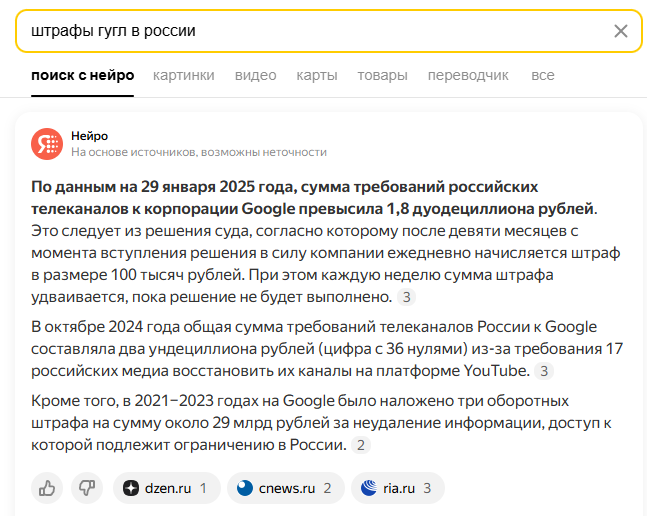Switch to the 'переводчик' tab
The width and height of the screenshot is (647, 516).
point(468,75)
